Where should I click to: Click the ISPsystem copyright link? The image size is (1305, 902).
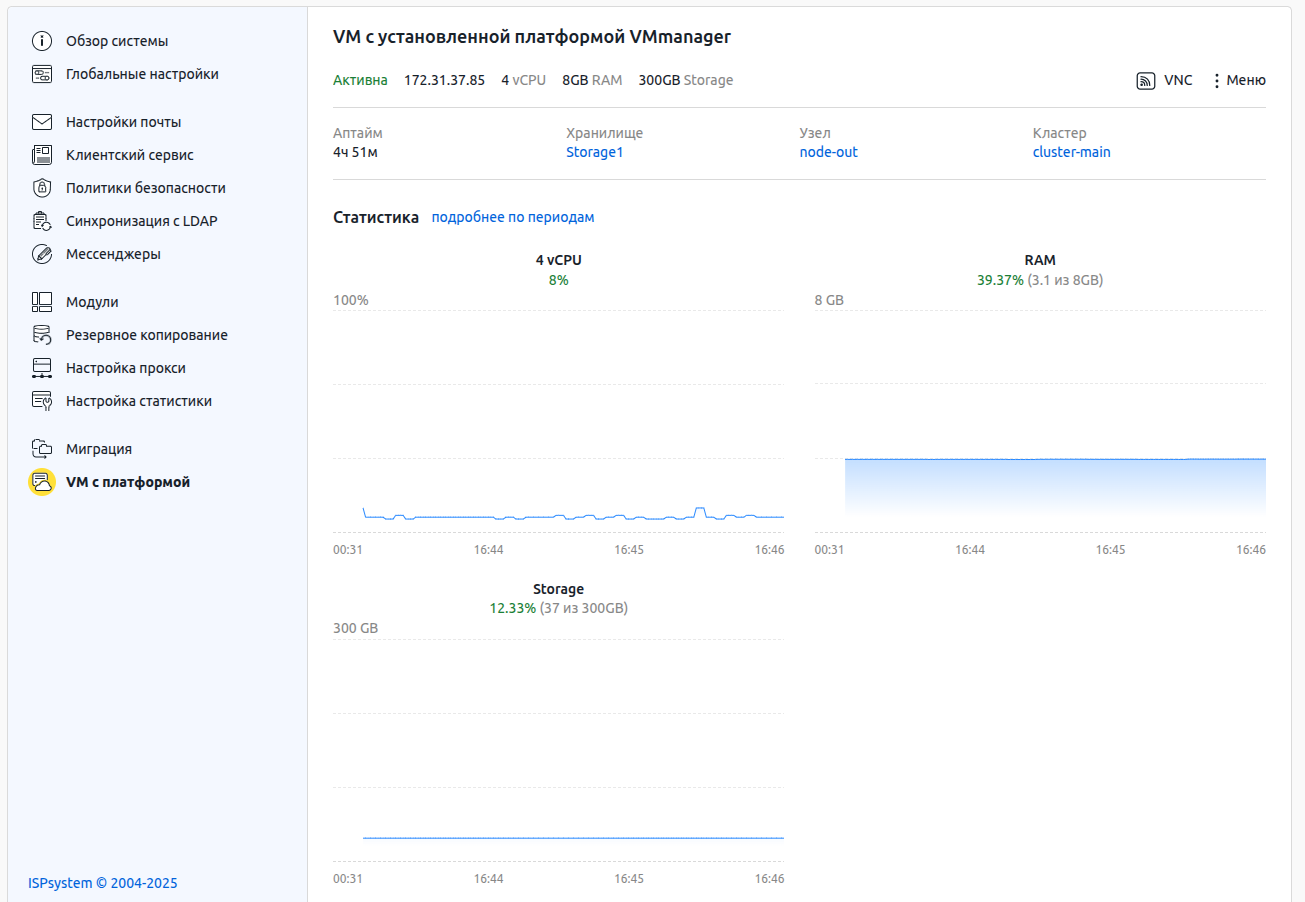[102, 883]
